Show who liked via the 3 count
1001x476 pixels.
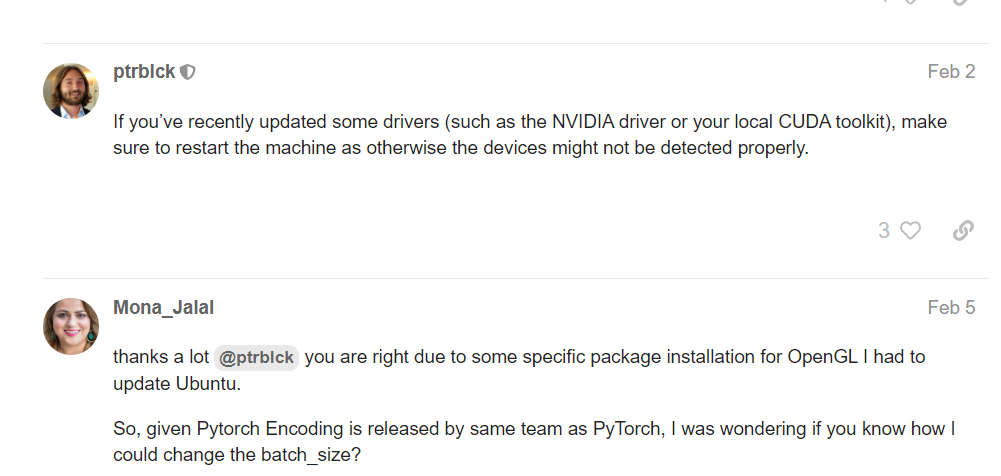coord(884,231)
